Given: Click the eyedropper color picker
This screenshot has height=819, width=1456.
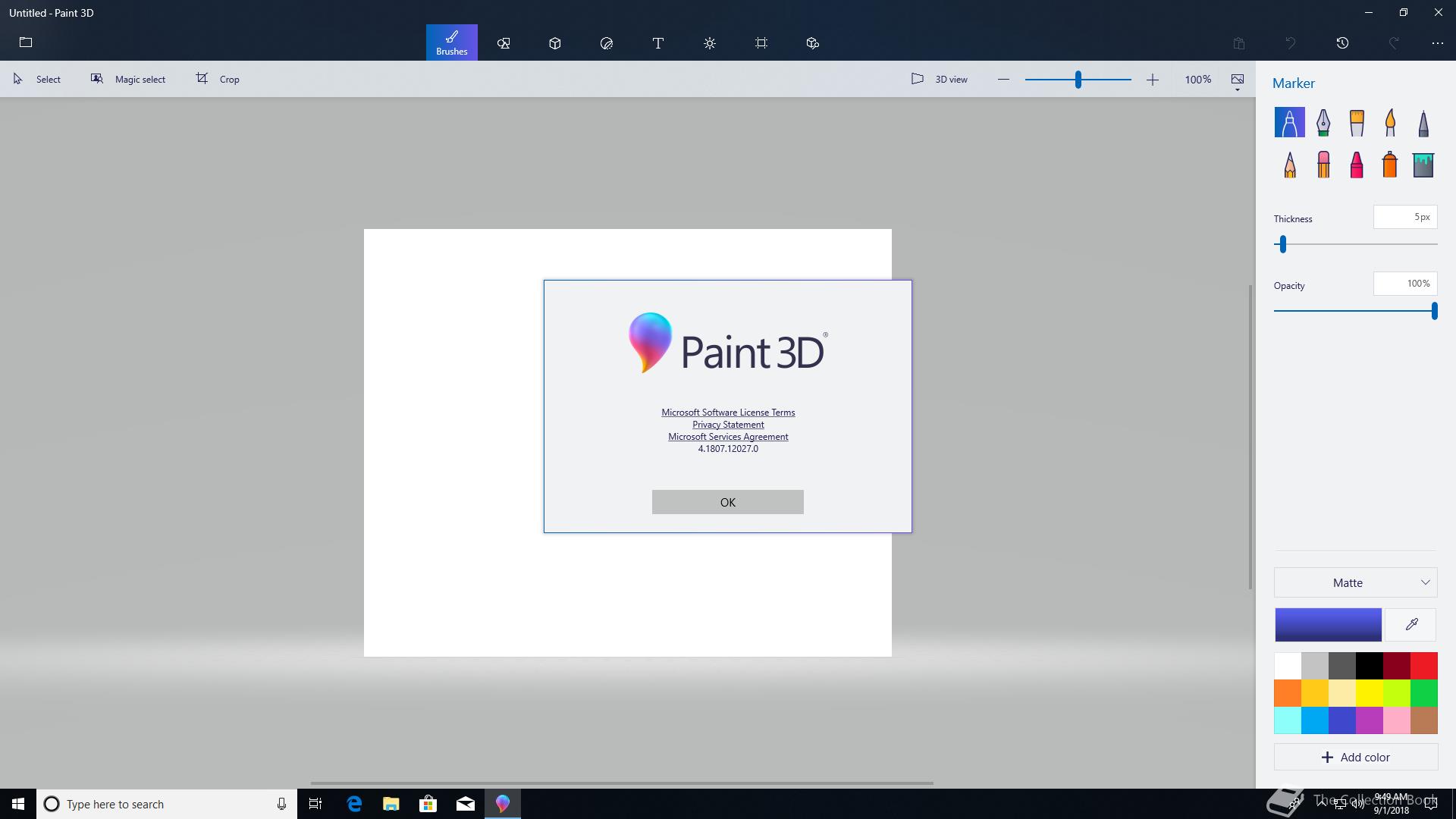Looking at the screenshot, I should point(1411,625).
